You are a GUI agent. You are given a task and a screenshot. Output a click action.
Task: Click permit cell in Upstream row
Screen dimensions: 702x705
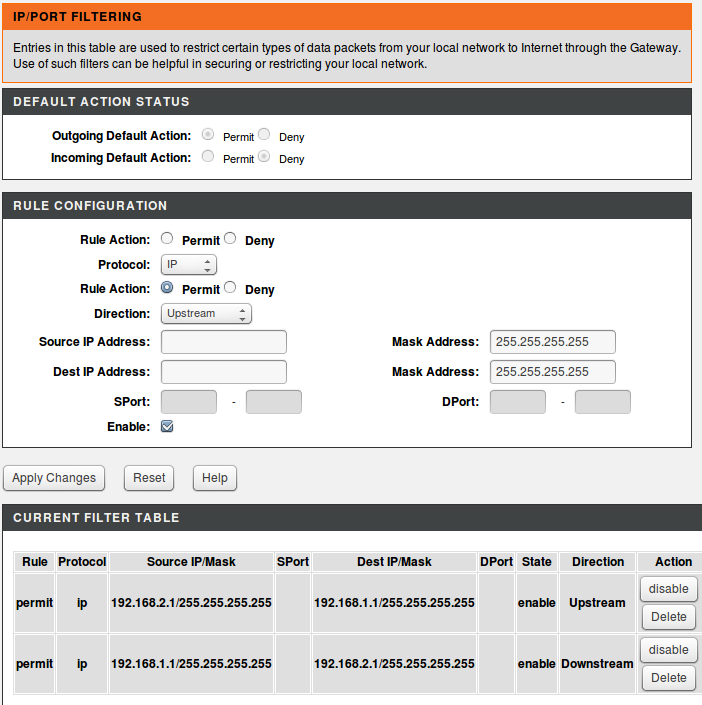(35, 603)
